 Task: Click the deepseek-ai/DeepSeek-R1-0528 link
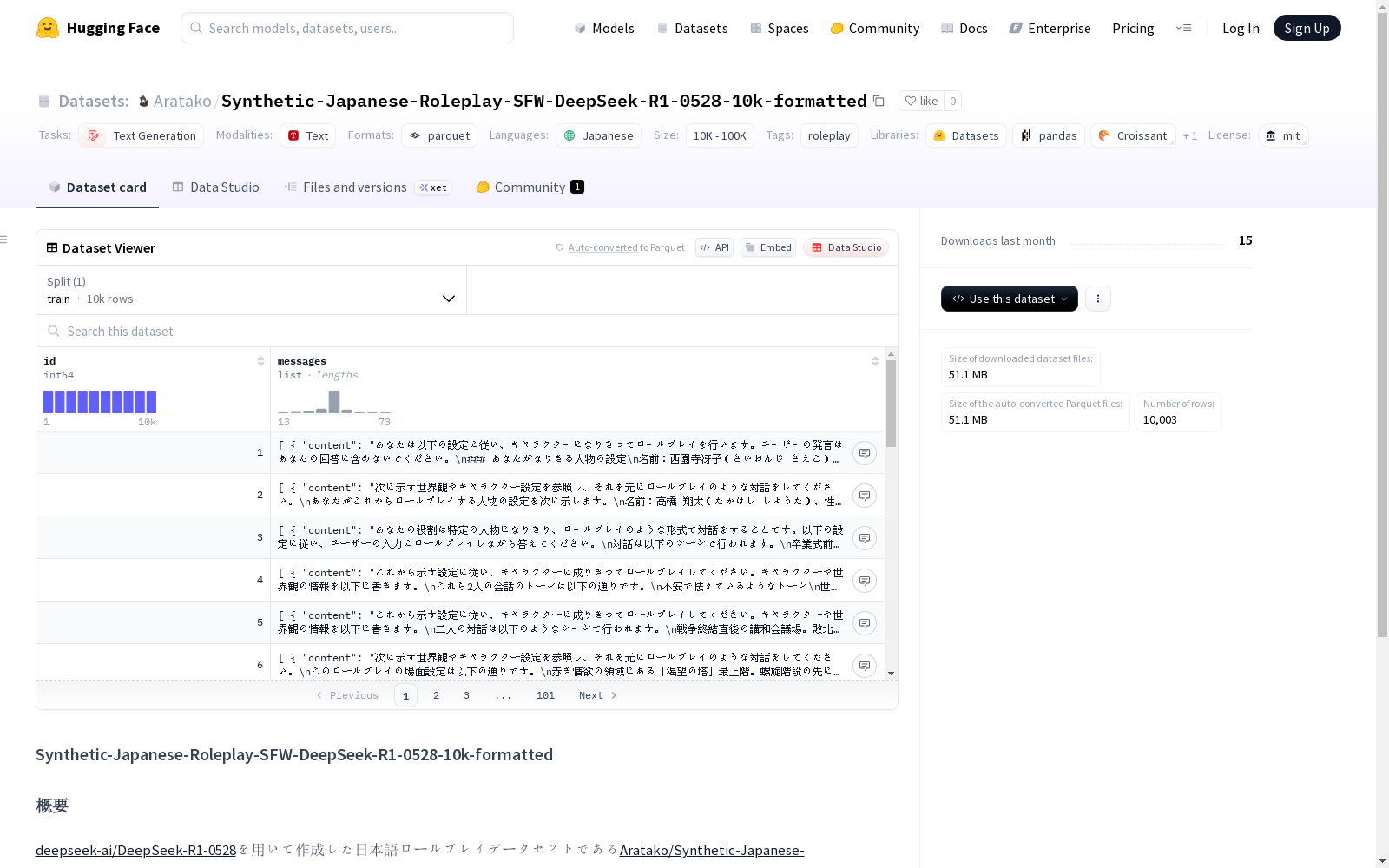136,850
